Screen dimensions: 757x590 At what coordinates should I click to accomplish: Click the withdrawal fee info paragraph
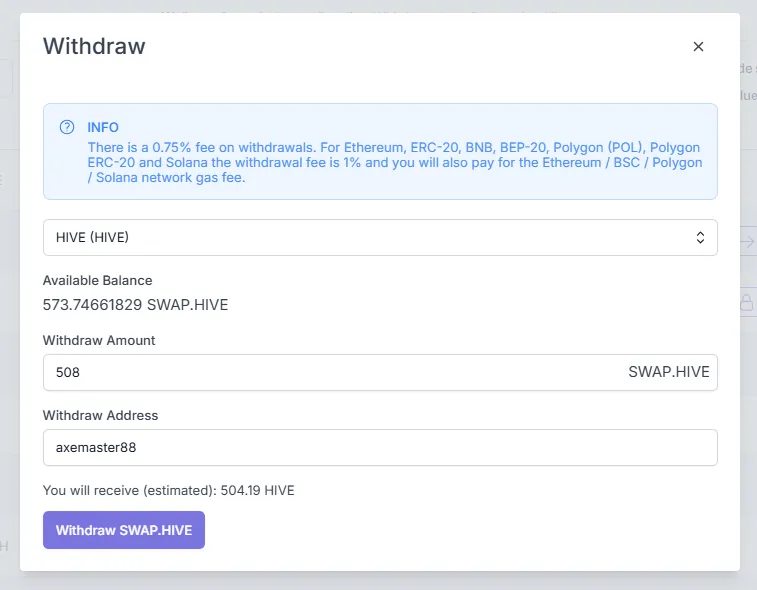[x=394, y=162]
